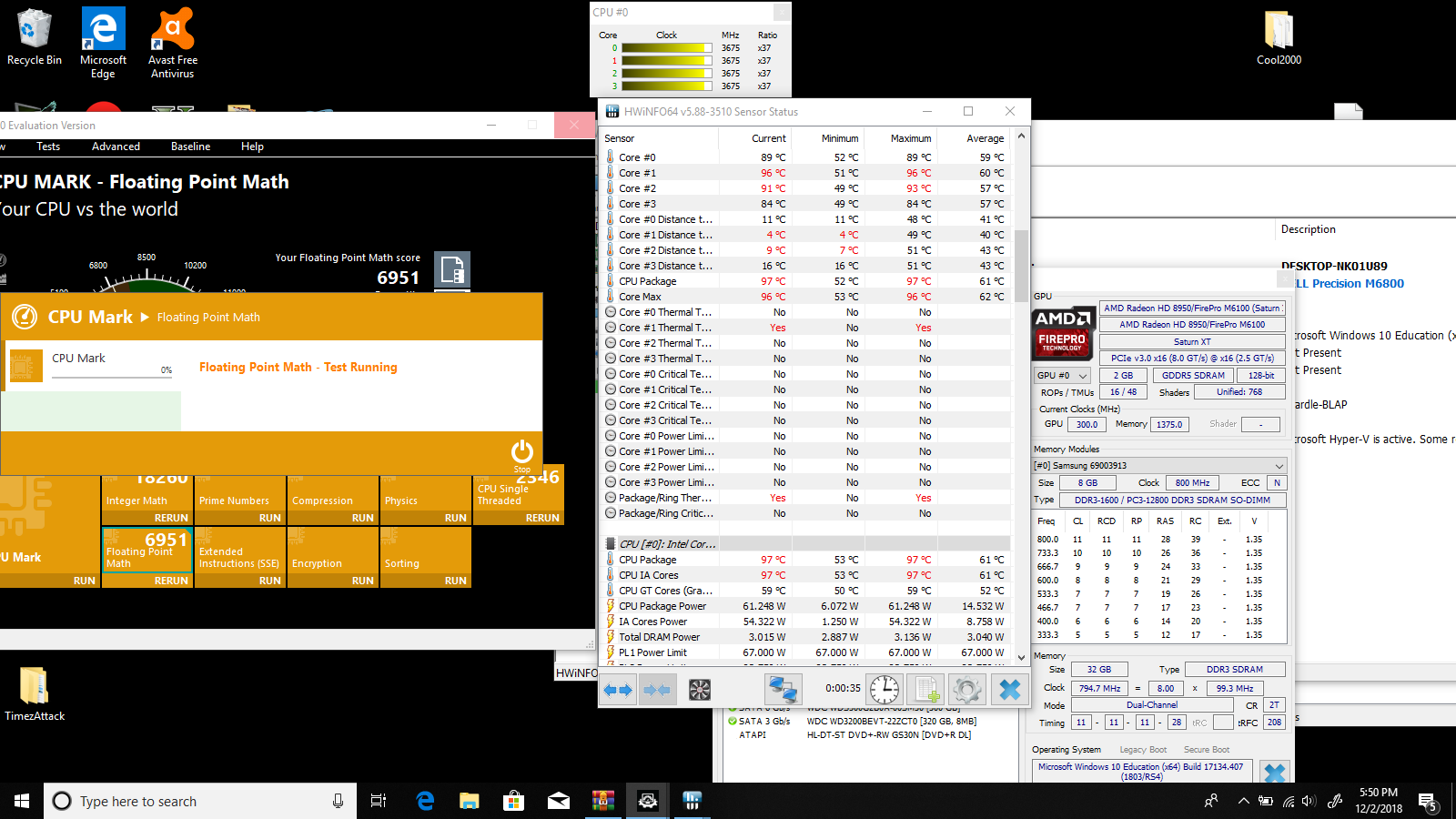Click the Task View taskbar icon
This screenshot has height=819, width=1456.
[379, 801]
